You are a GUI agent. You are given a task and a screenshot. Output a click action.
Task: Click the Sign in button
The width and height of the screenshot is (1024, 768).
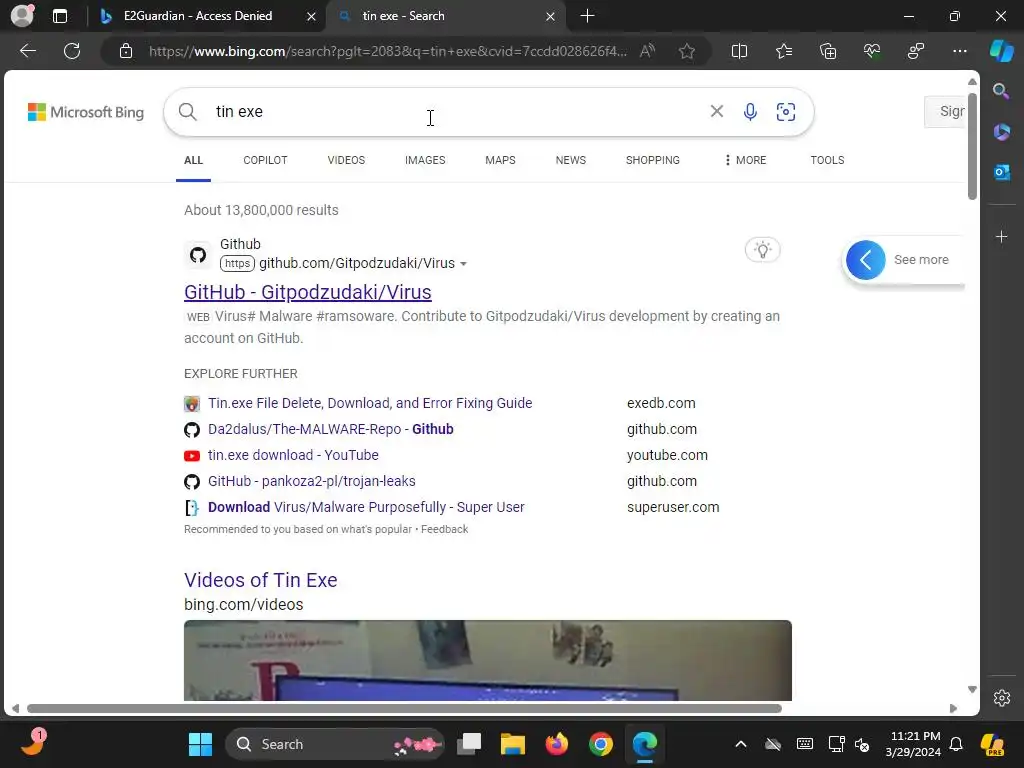coord(945,112)
